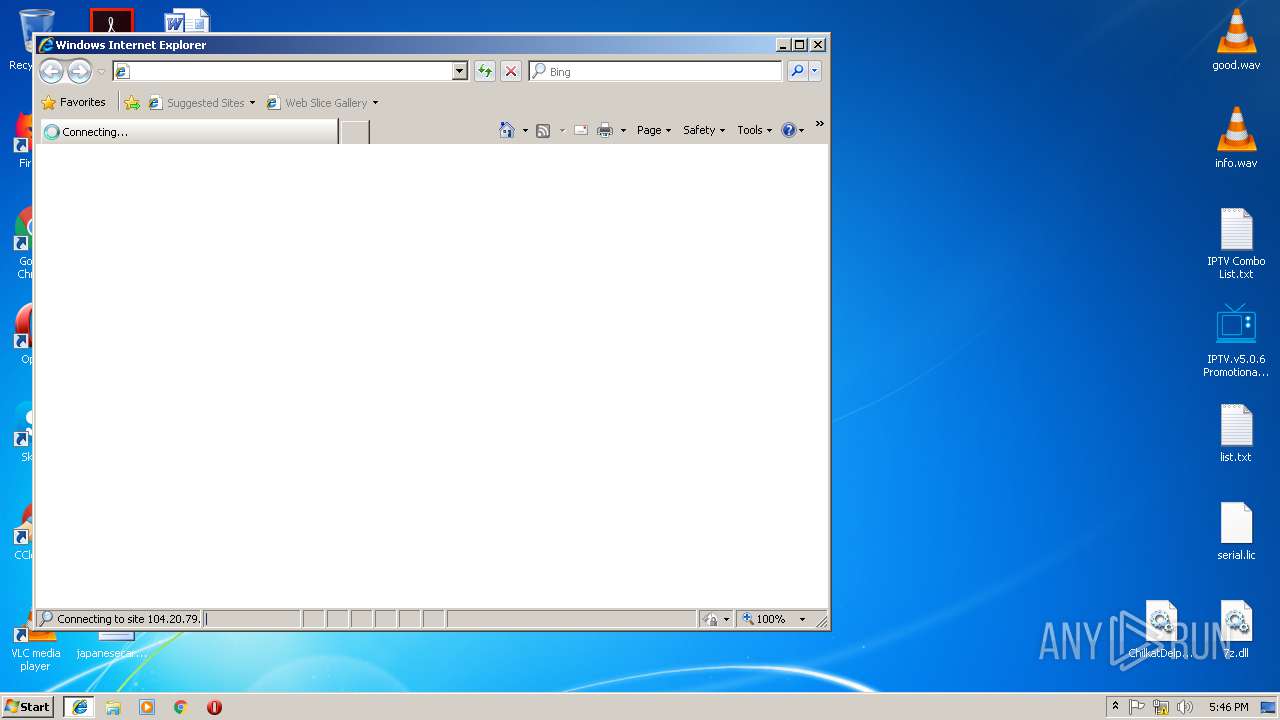Open Windows Explorer folder in taskbar

(113, 707)
